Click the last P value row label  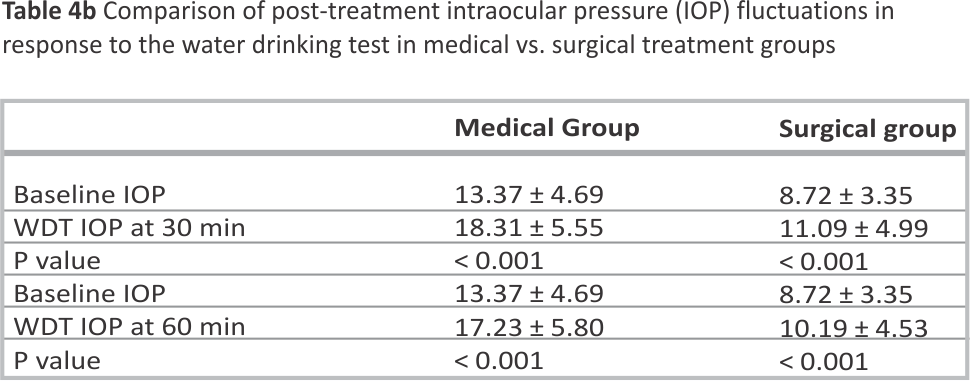coord(57,360)
